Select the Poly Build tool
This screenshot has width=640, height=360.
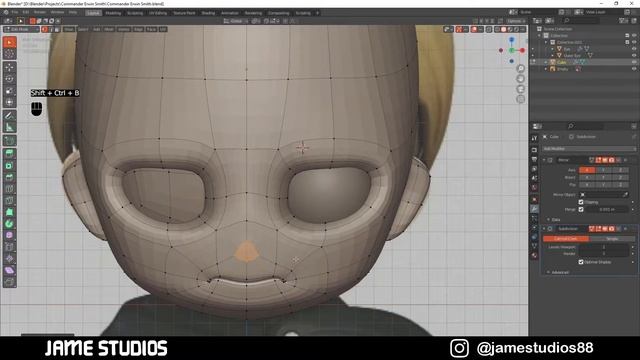(9, 212)
